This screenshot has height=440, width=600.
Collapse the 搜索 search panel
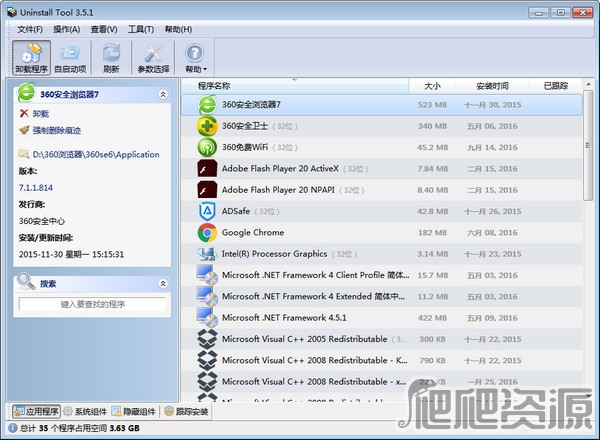[163, 284]
